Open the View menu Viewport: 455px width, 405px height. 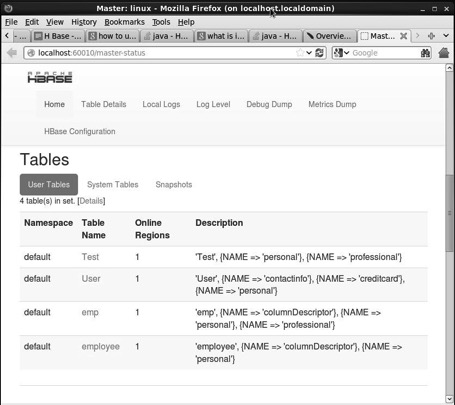coord(55,22)
